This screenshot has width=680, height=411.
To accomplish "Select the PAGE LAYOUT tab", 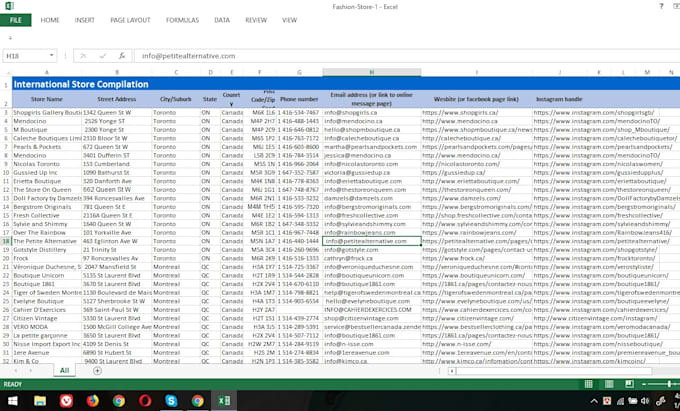I will point(130,20).
